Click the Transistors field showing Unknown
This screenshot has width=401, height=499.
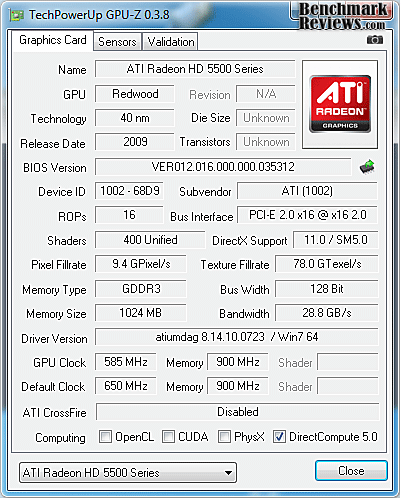click(x=266, y=142)
